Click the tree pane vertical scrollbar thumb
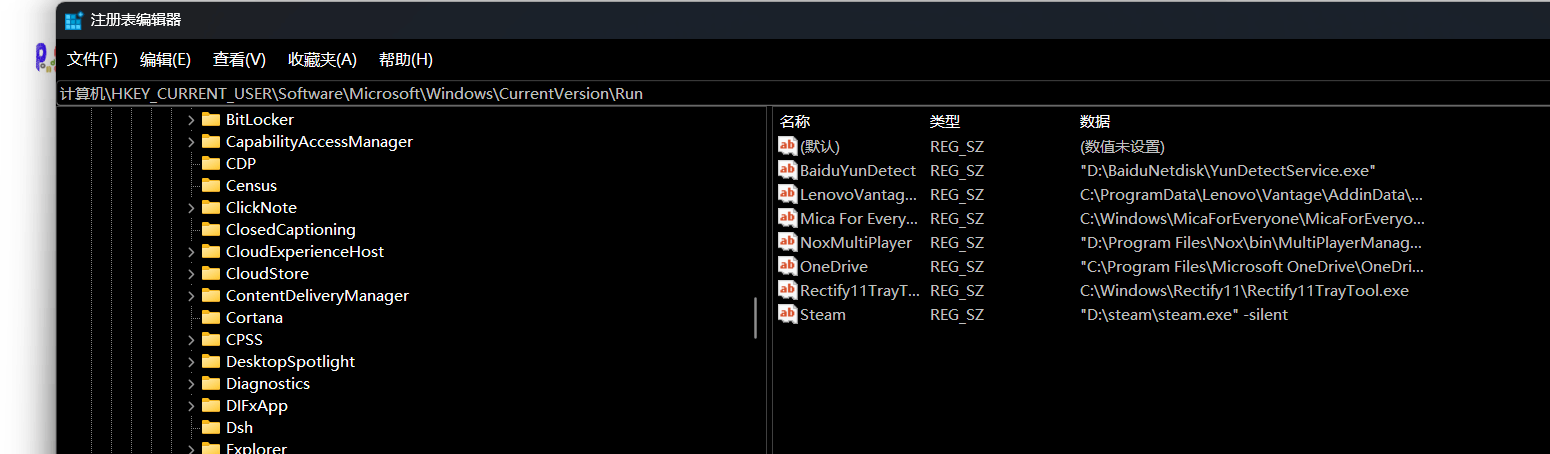 click(756, 317)
